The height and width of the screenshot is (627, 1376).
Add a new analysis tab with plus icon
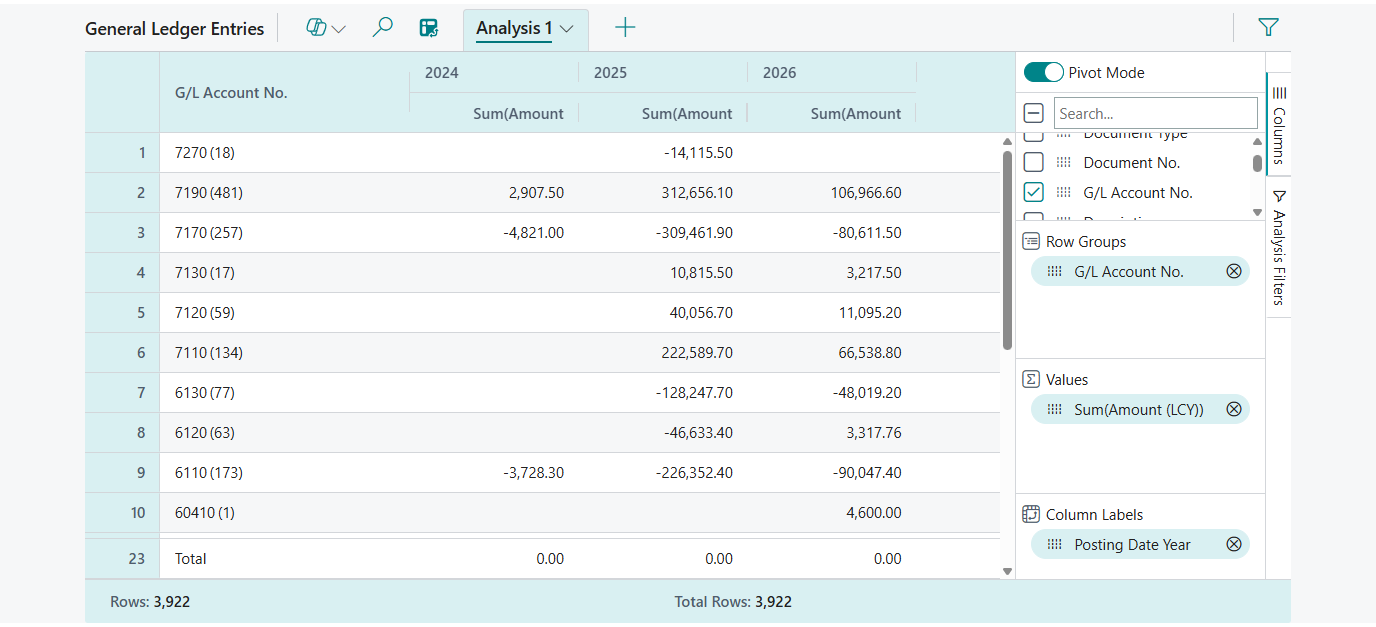625,27
